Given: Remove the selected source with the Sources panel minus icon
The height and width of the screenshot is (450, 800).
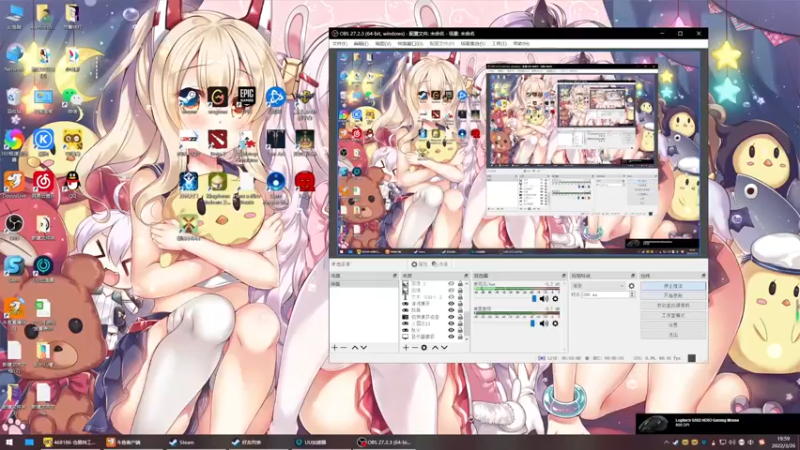Looking at the screenshot, I should [414, 347].
